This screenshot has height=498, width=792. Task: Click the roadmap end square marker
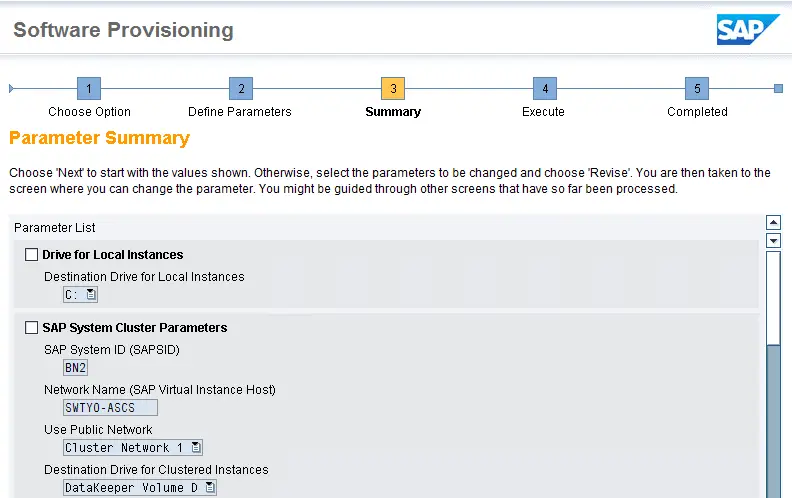click(778, 89)
